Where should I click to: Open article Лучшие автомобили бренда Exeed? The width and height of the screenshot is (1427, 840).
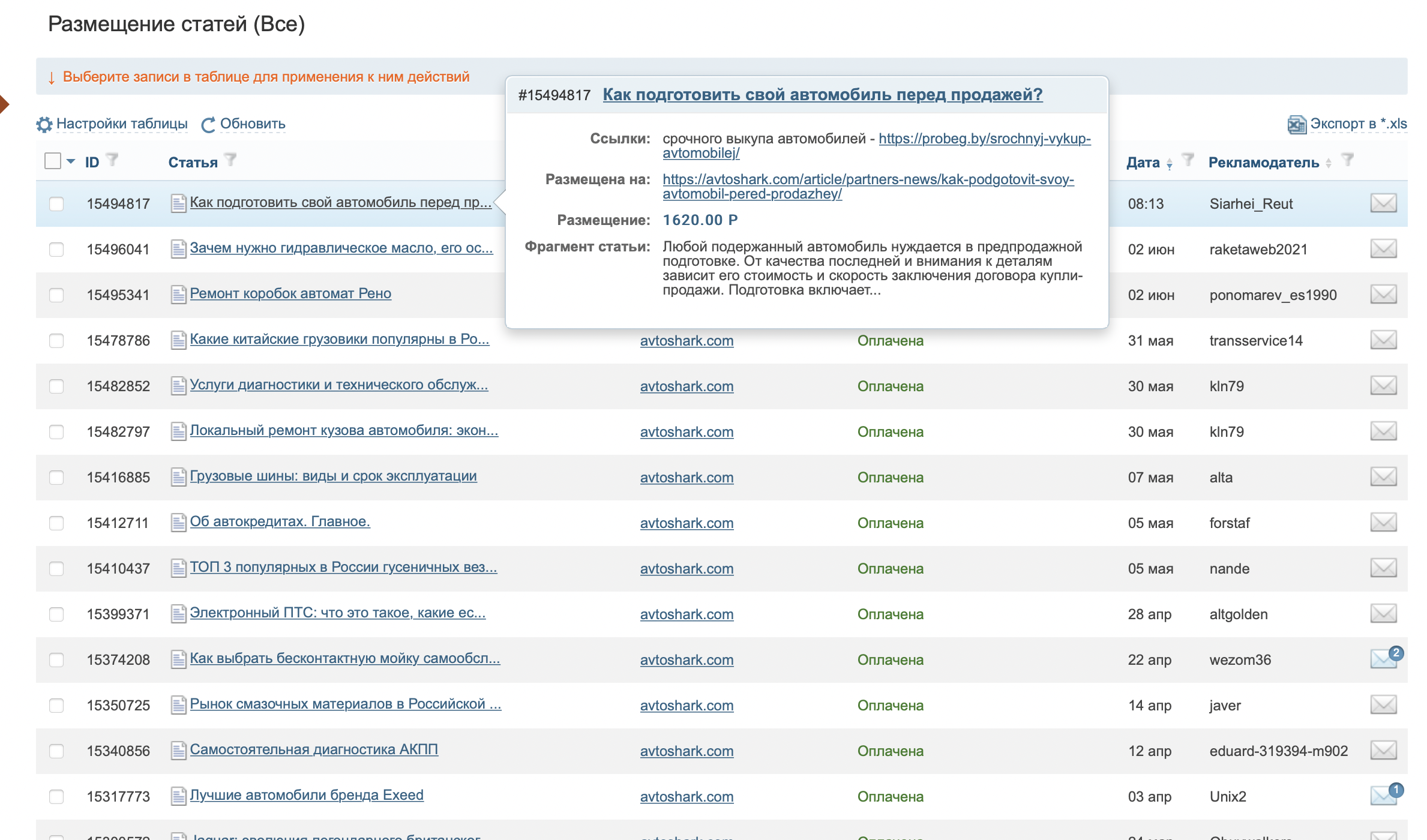(307, 795)
